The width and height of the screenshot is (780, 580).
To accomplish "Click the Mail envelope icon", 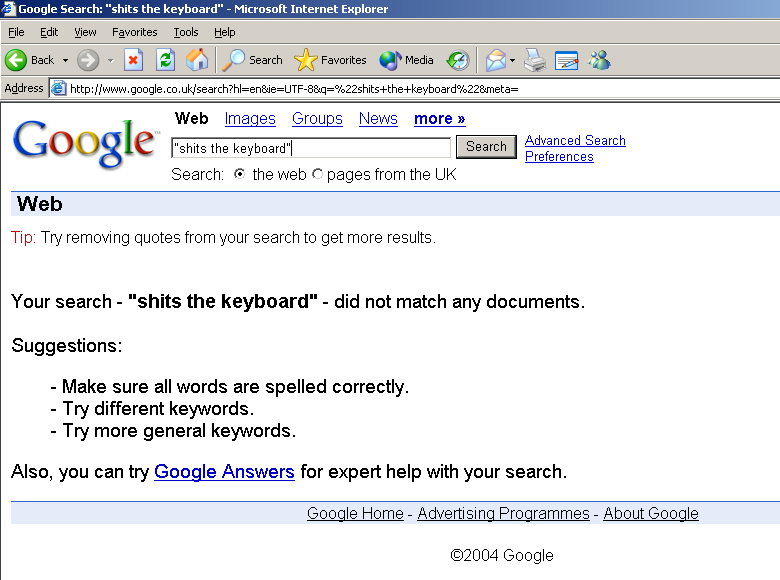I will coord(496,60).
